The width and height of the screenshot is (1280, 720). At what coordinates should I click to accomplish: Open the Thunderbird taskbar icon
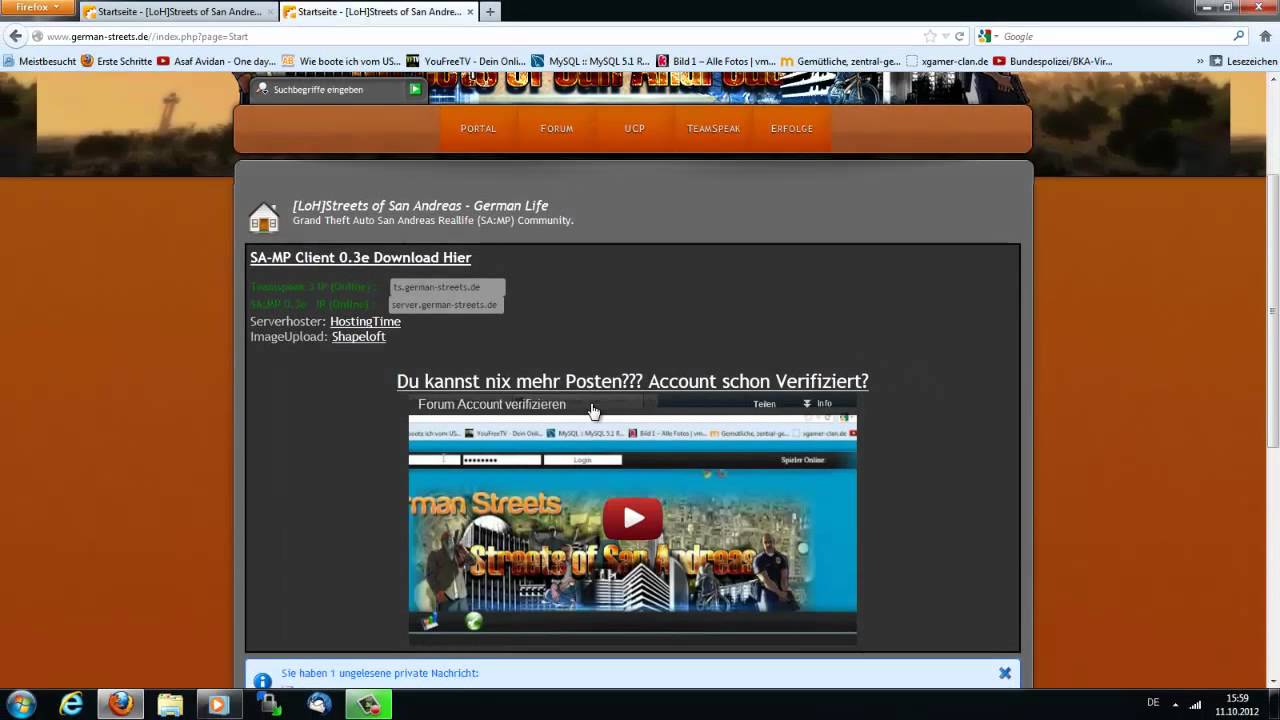(x=319, y=704)
